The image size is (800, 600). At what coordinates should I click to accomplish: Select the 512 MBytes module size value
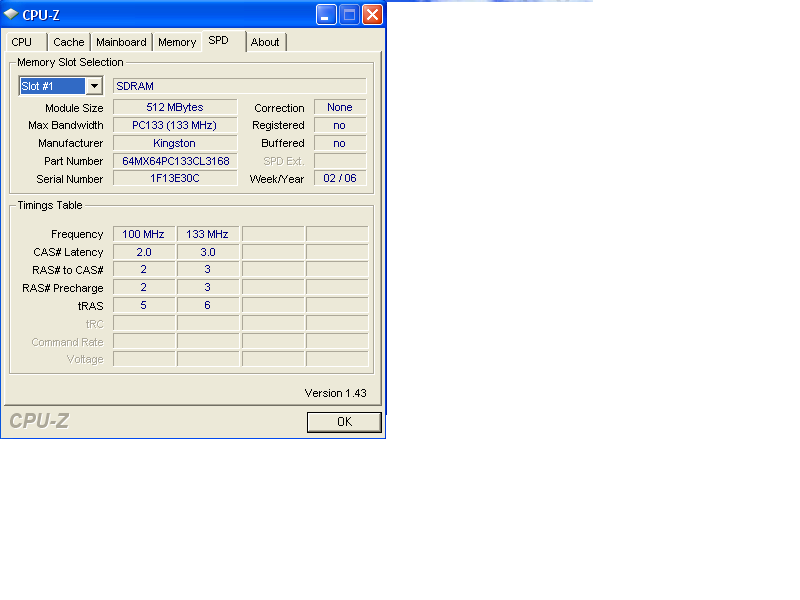click(175, 107)
